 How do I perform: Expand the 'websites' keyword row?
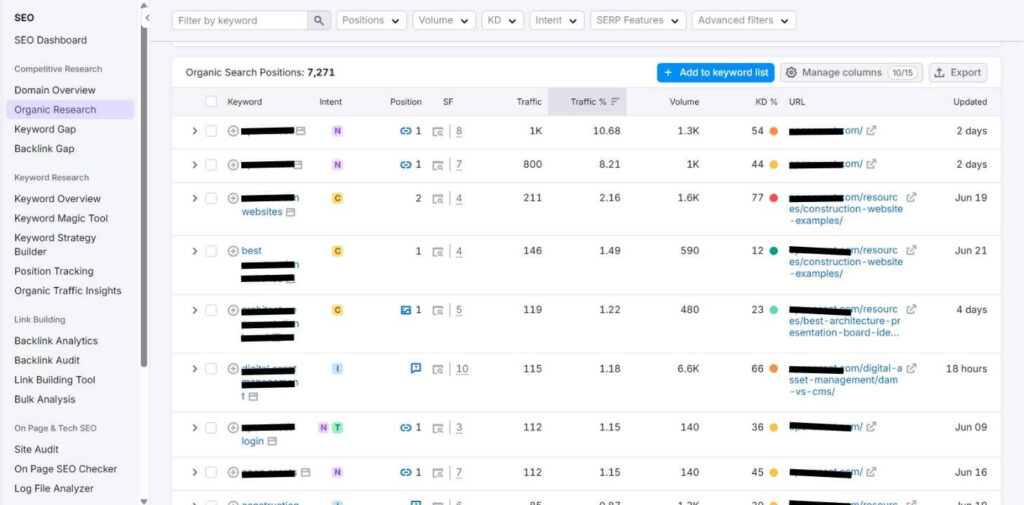coord(194,198)
